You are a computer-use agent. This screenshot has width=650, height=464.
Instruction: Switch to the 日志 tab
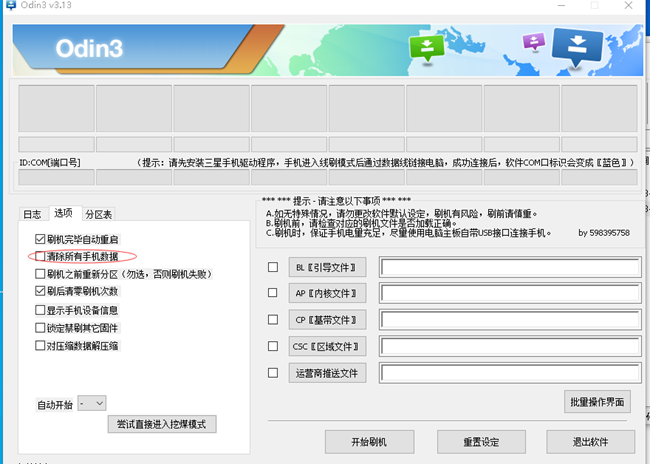tap(32, 214)
